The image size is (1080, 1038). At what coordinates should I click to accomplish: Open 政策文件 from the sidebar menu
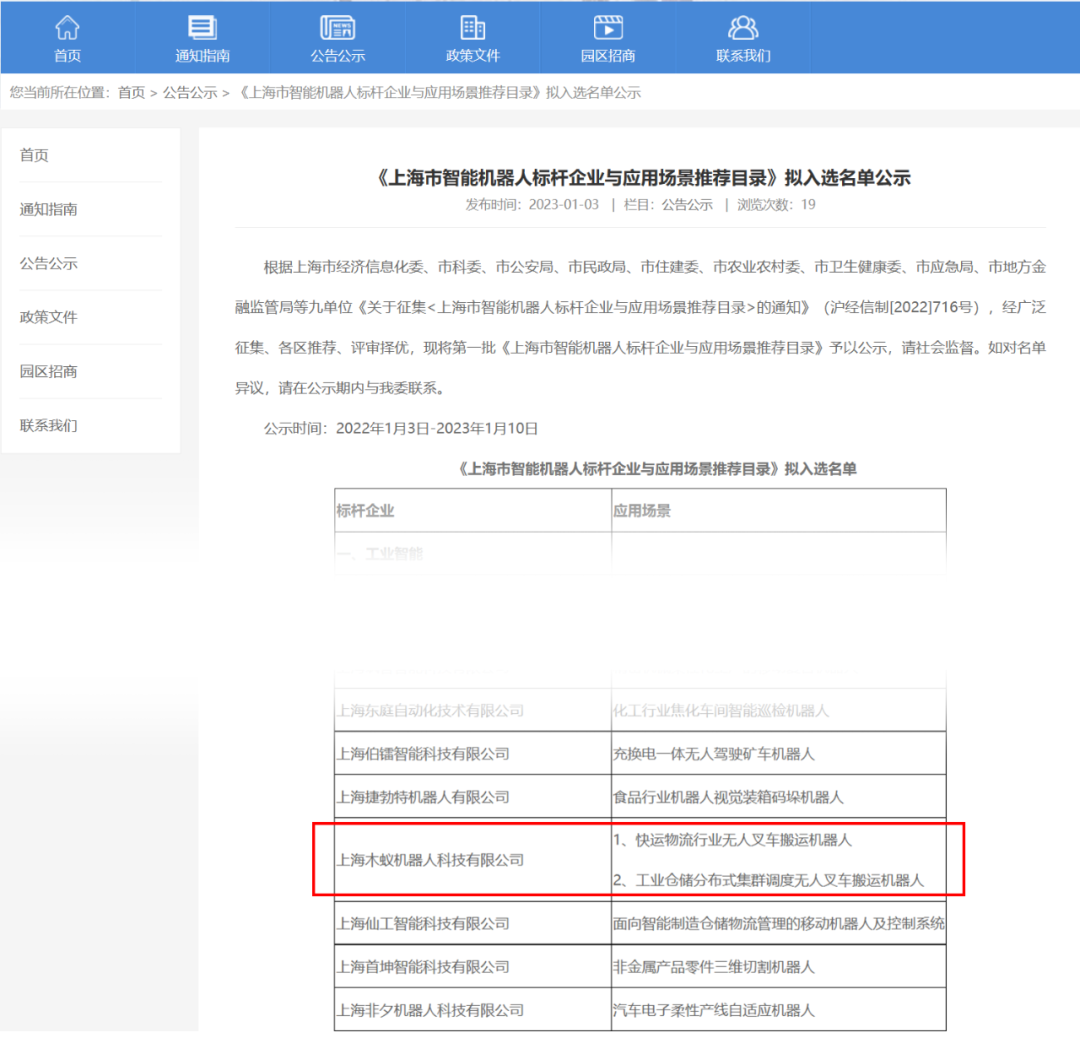tap(48, 317)
